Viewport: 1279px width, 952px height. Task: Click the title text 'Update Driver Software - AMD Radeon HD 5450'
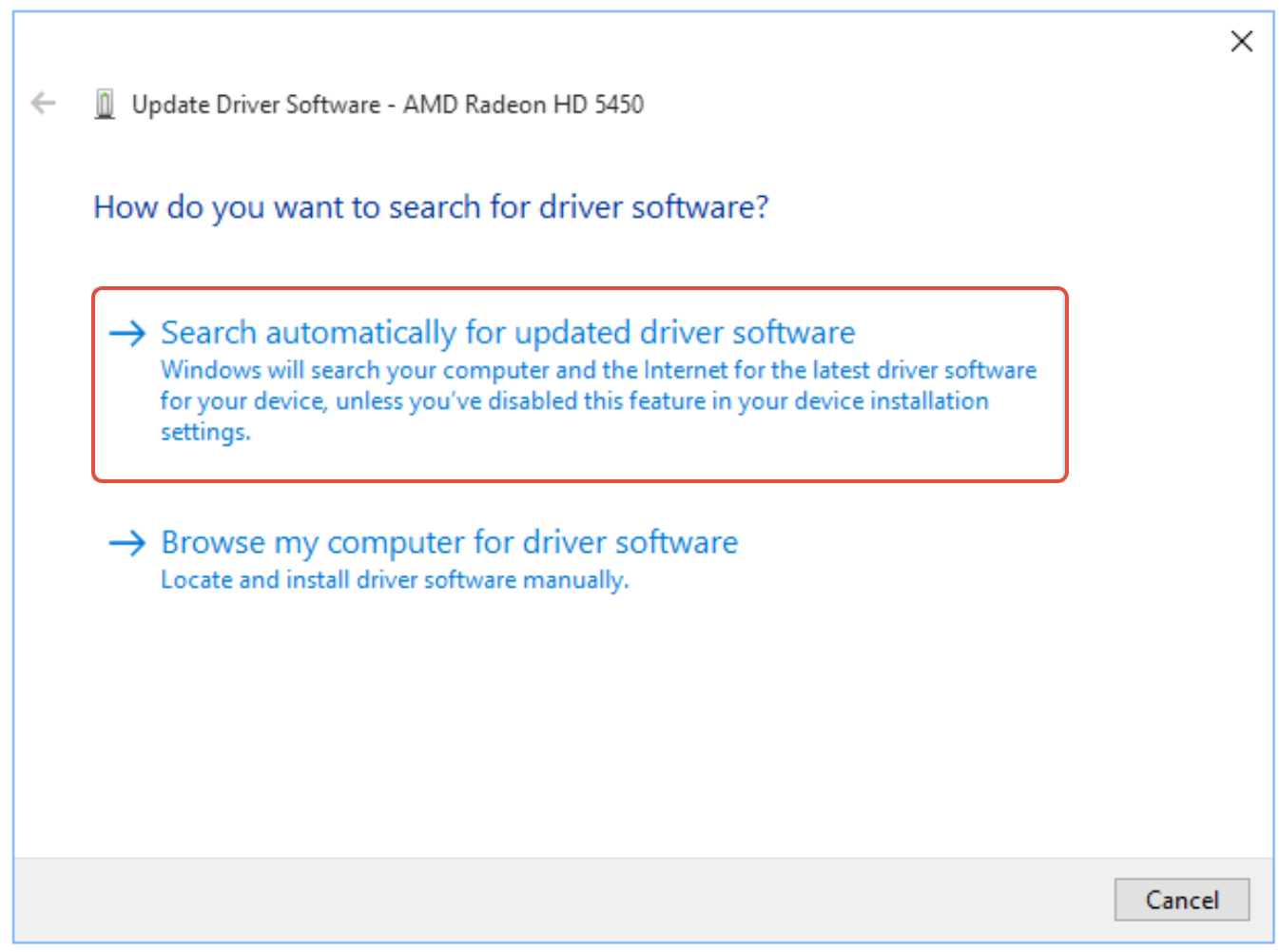[387, 105]
